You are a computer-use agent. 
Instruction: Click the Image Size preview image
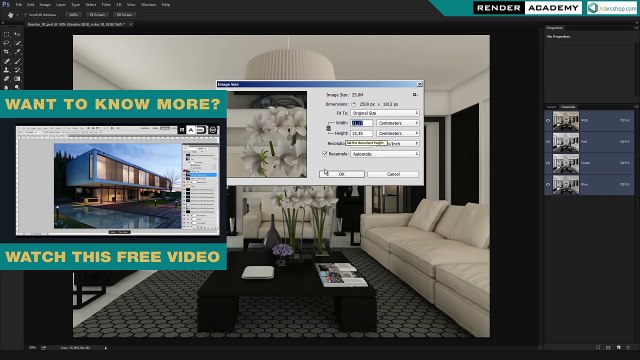(267, 134)
